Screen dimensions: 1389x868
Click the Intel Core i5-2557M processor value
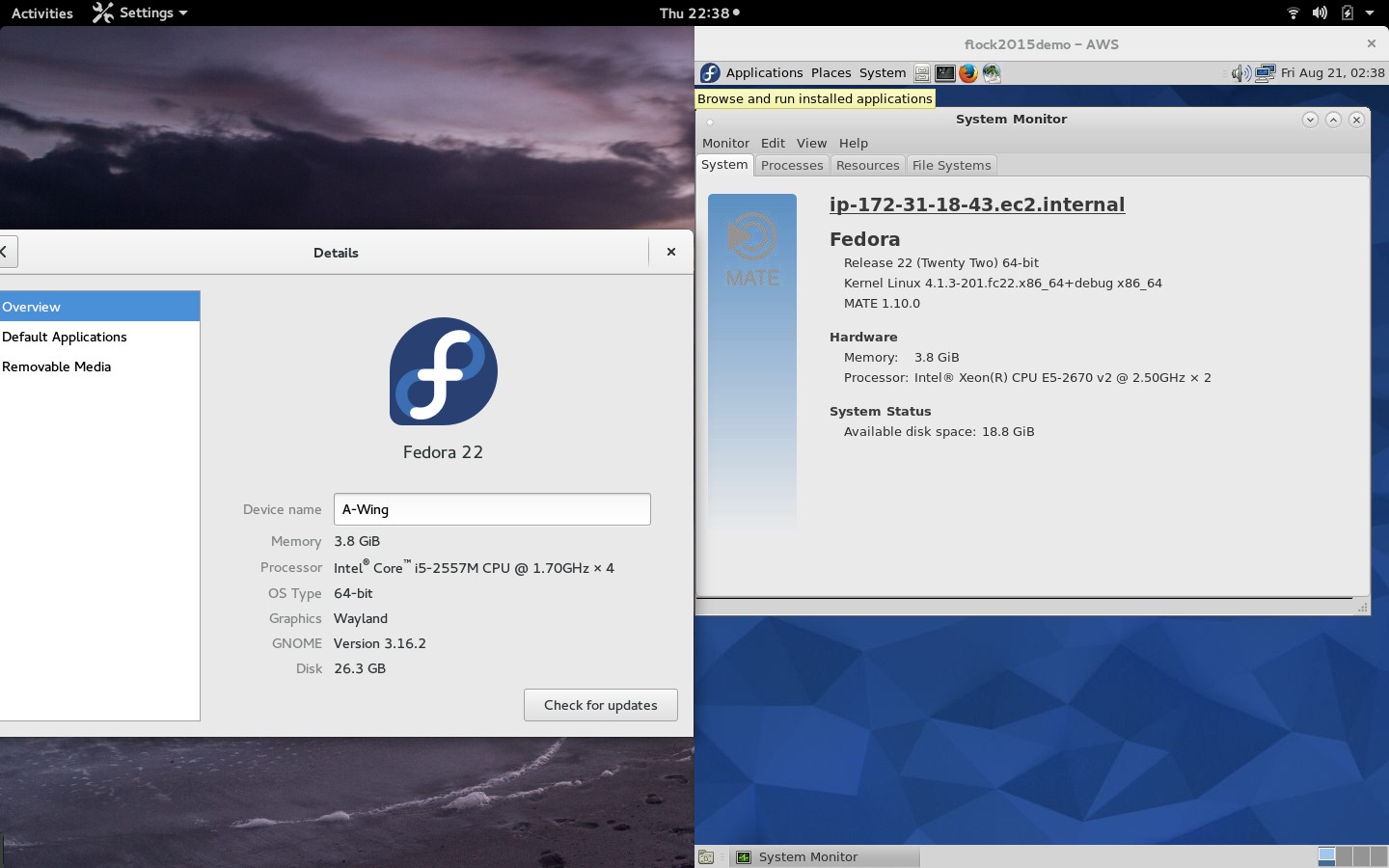[474, 567]
